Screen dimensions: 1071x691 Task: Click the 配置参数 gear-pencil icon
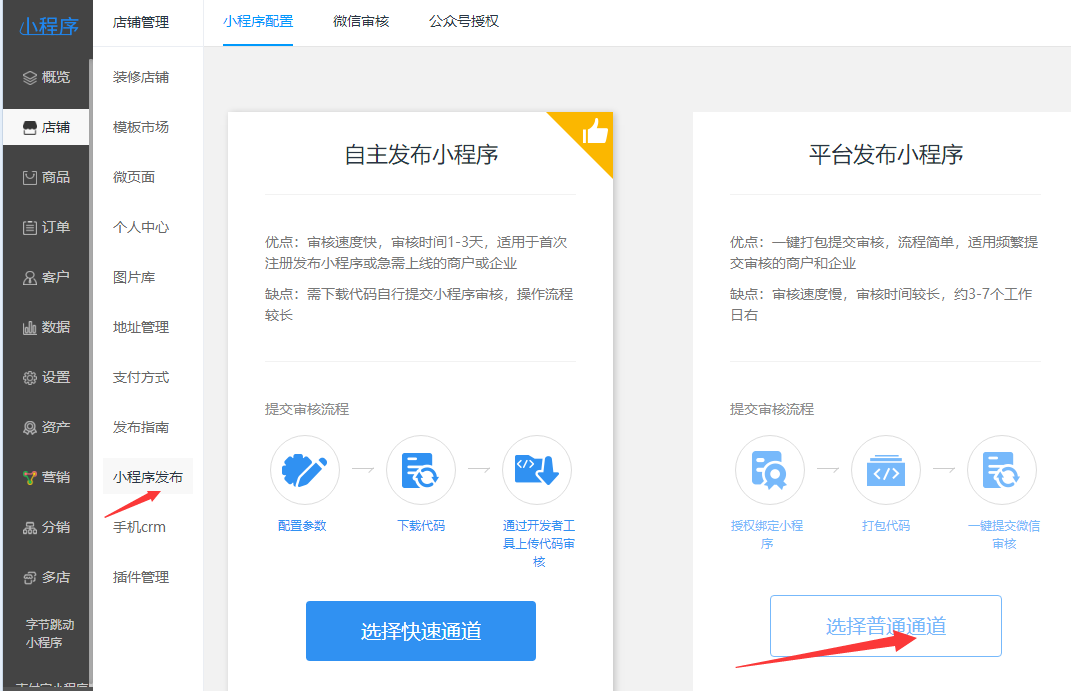pyautogui.click(x=304, y=470)
